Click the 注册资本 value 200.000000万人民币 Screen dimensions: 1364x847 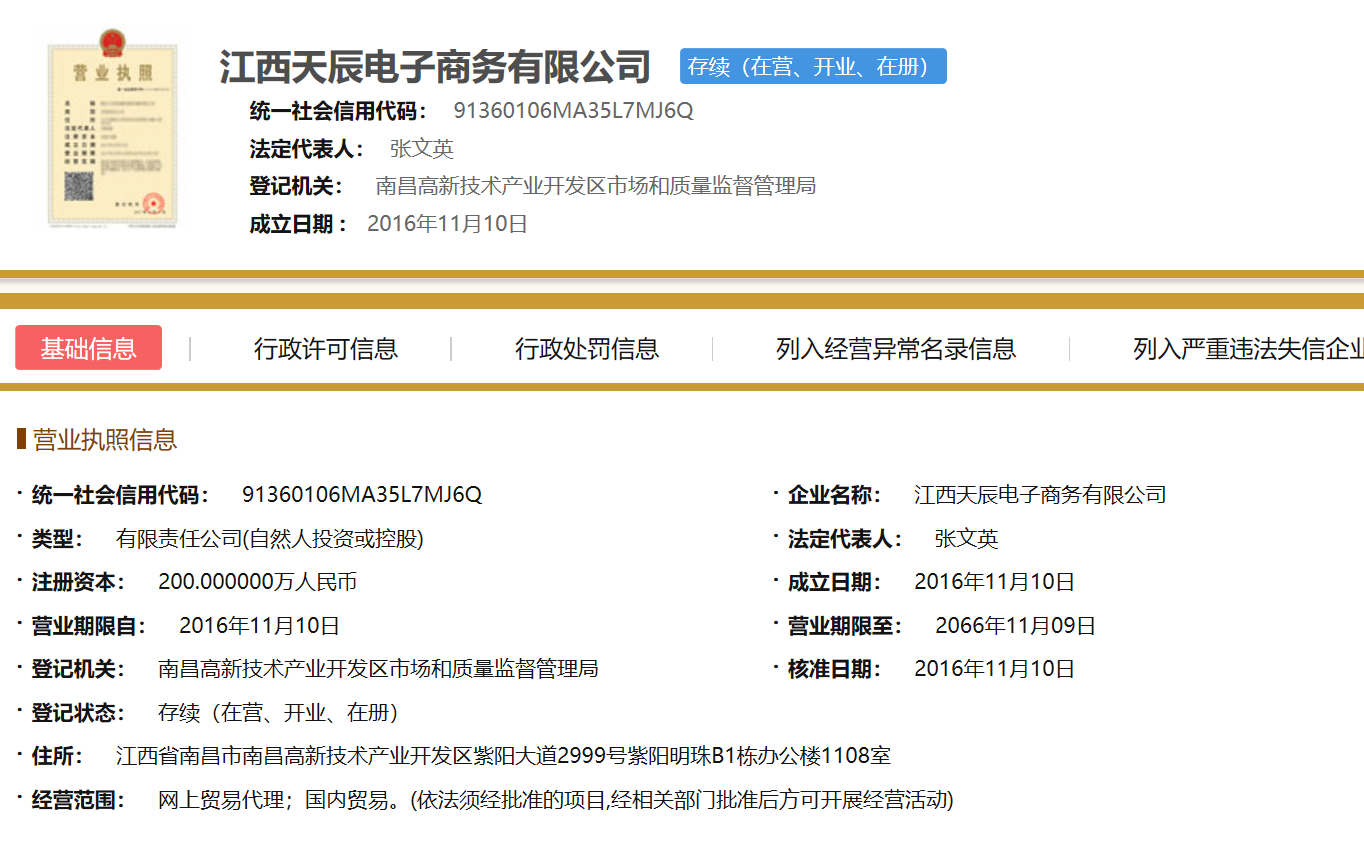coord(257,582)
